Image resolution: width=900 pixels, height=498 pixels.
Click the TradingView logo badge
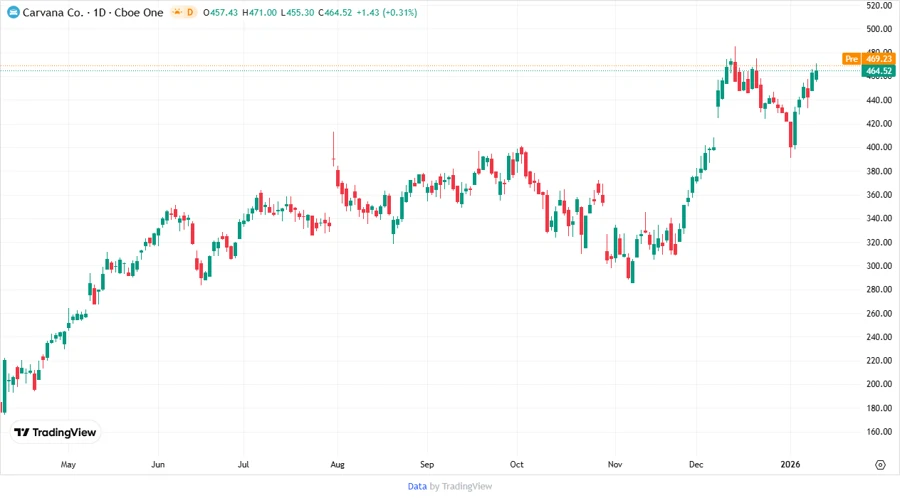point(56,433)
